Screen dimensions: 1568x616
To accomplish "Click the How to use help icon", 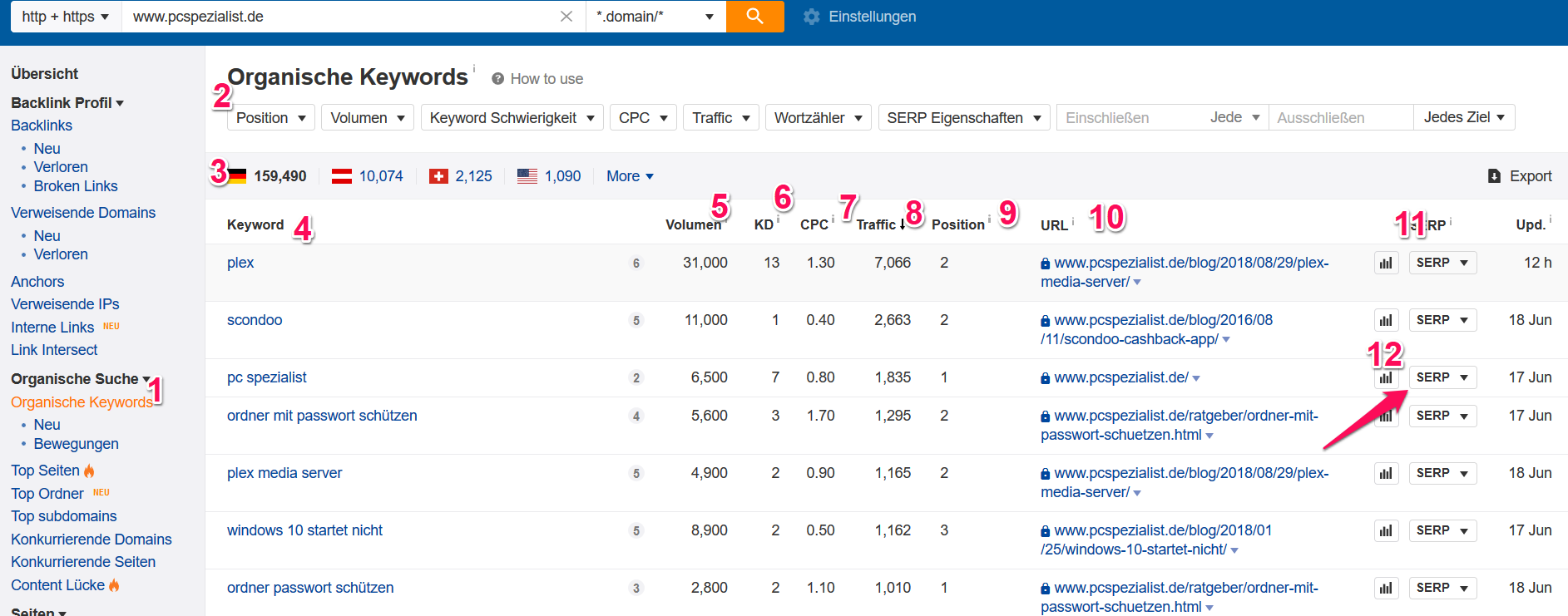I will point(497,79).
